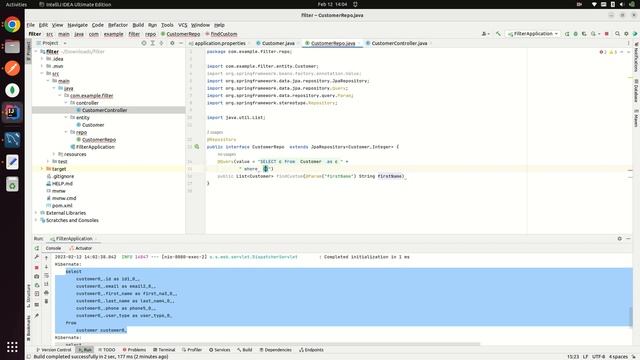This screenshot has height=360, width=640.
Task: Click the Collapse All icon in Project panel
Action: click(162, 43)
